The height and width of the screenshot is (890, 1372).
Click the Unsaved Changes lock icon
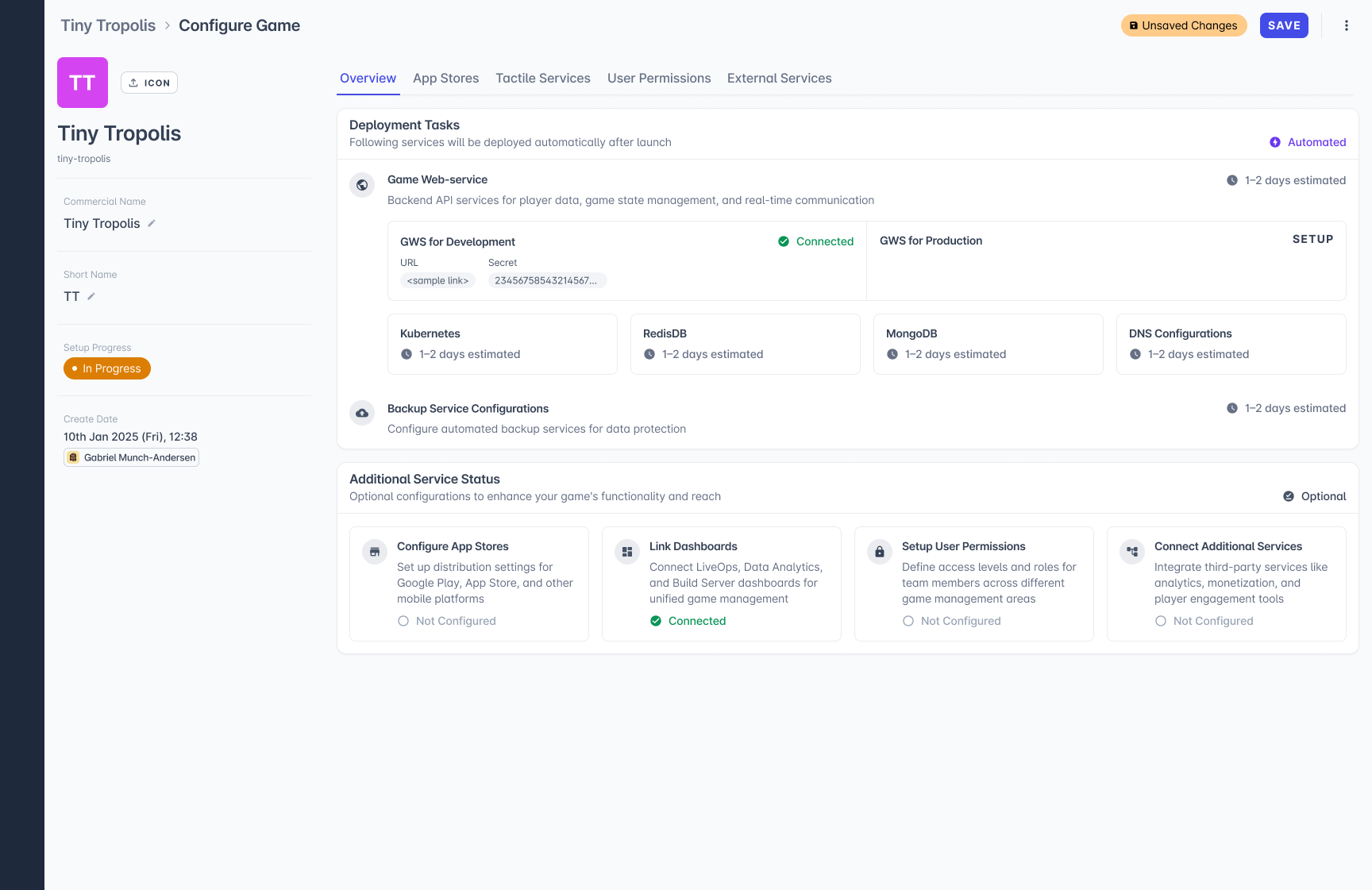[1134, 25]
